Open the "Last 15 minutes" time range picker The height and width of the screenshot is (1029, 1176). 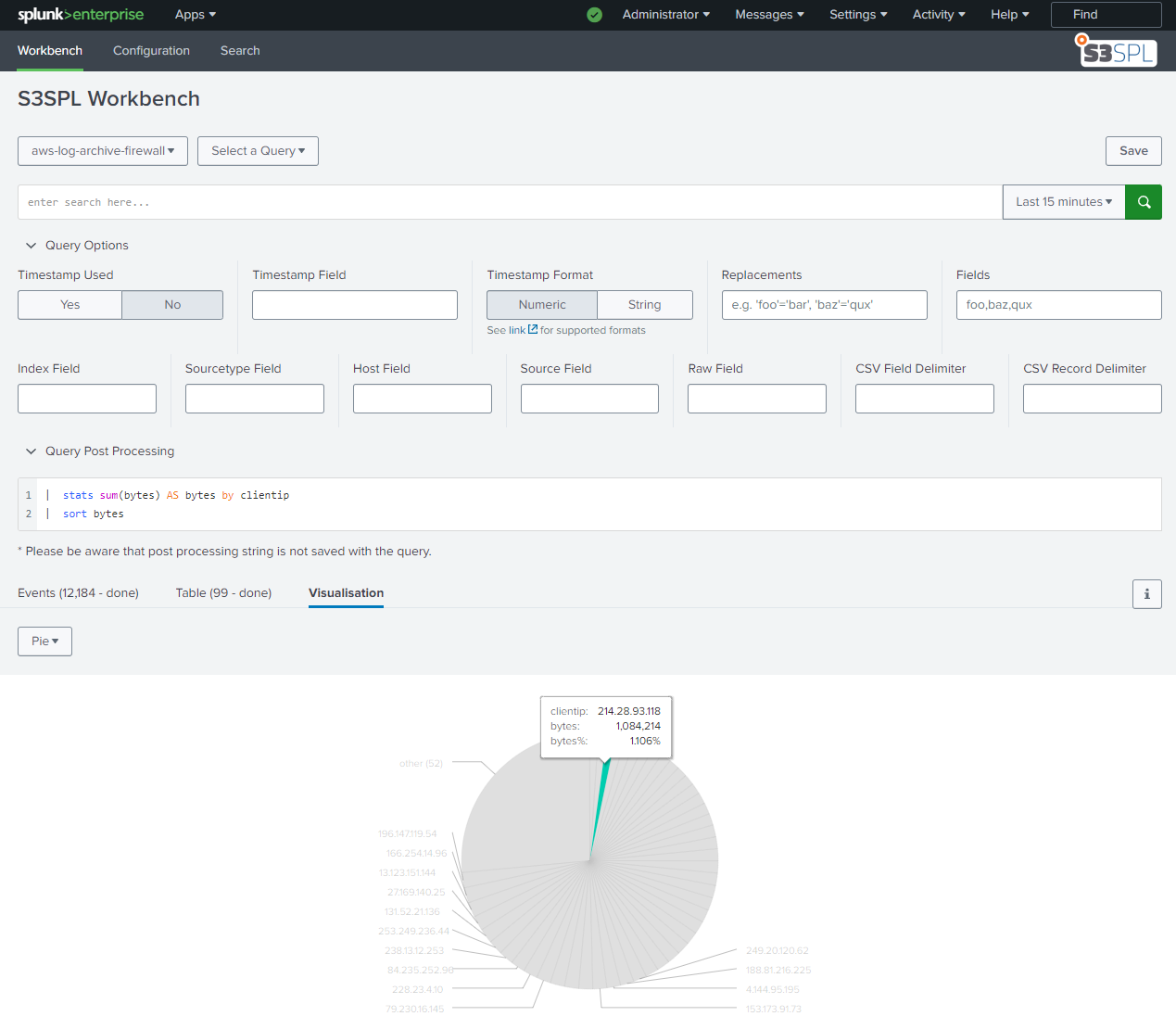[x=1062, y=201]
